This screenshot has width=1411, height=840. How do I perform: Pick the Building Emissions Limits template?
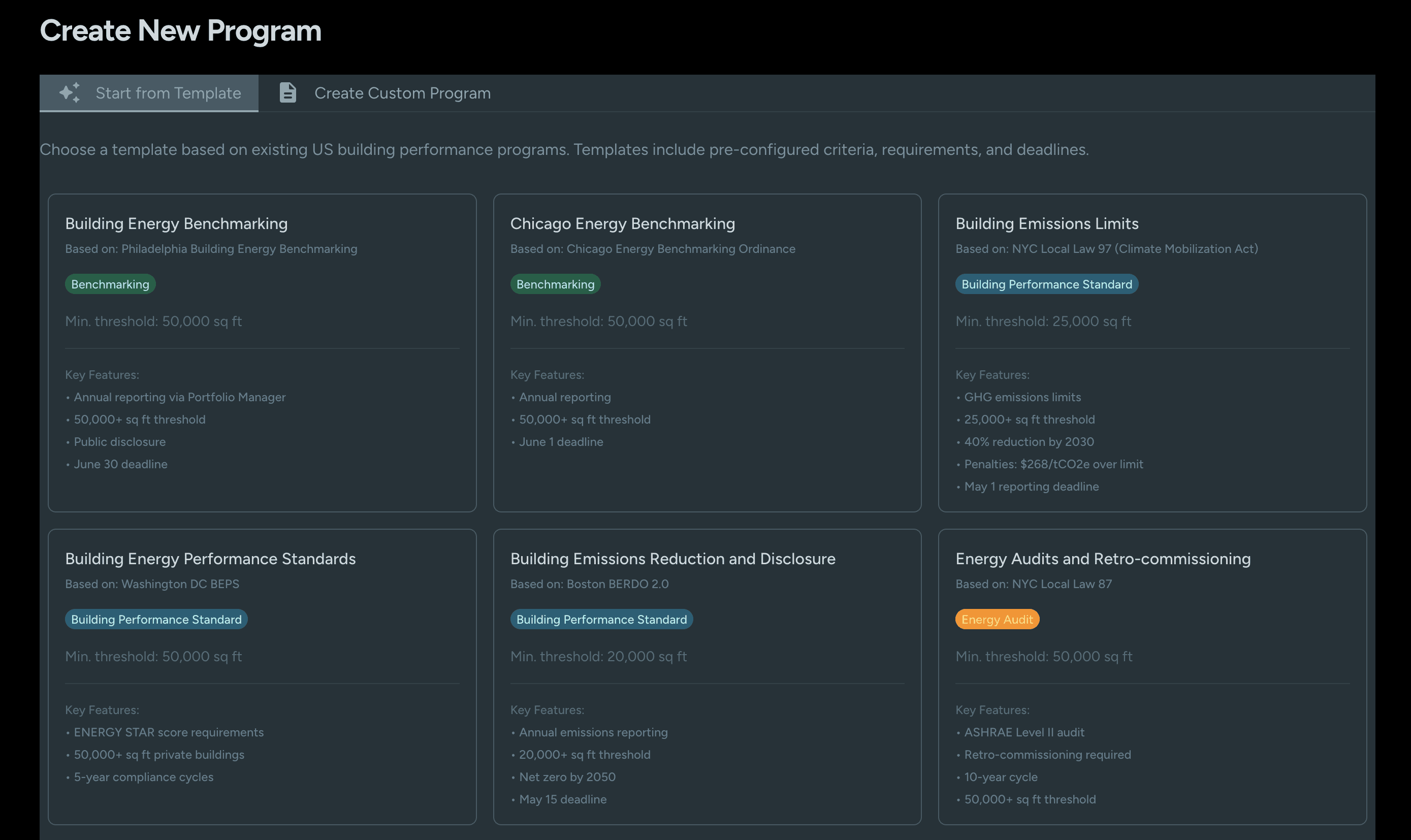pos(1046,223)
